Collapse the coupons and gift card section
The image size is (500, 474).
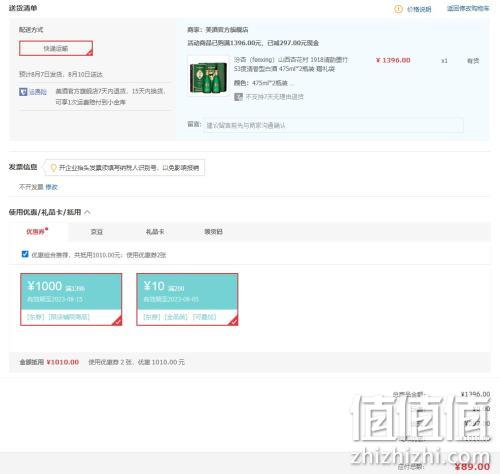point(87,212)
